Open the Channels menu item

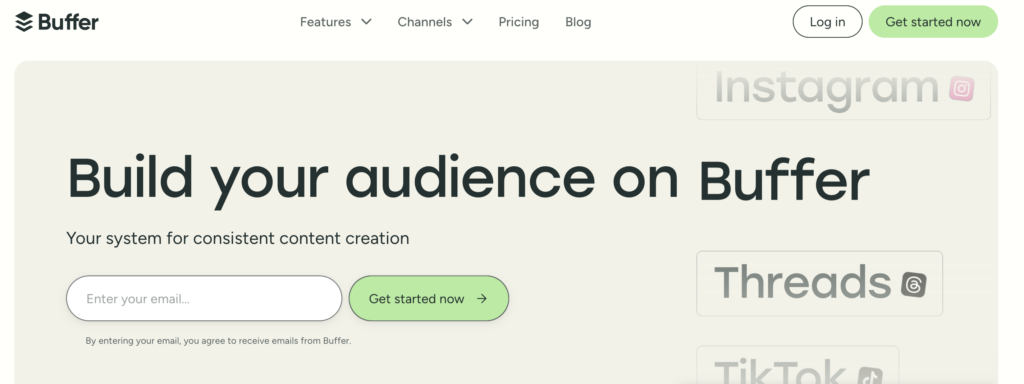point(424,22)
